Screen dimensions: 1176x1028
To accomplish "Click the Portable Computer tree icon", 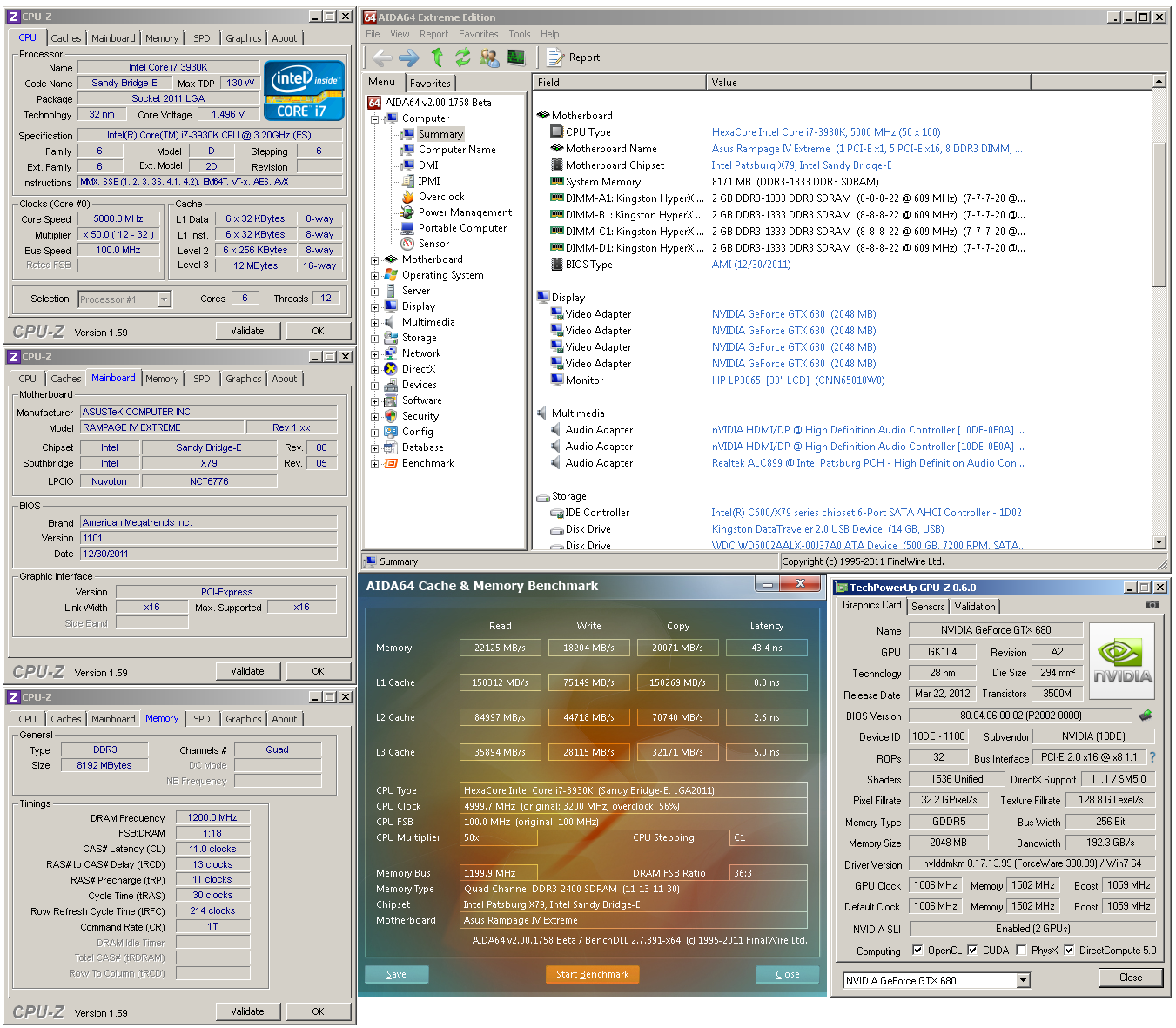I will [407, 228].
